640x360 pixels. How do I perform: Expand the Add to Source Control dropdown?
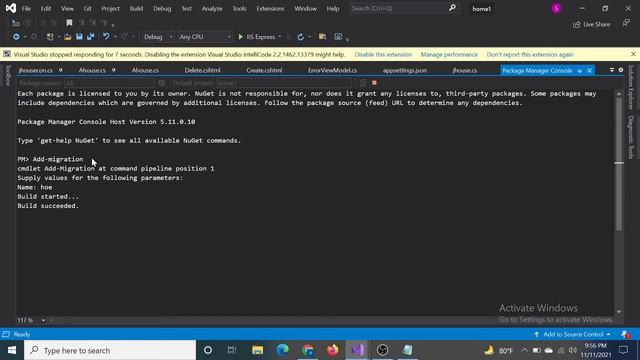pyautogui.click(x=573, y=334)
